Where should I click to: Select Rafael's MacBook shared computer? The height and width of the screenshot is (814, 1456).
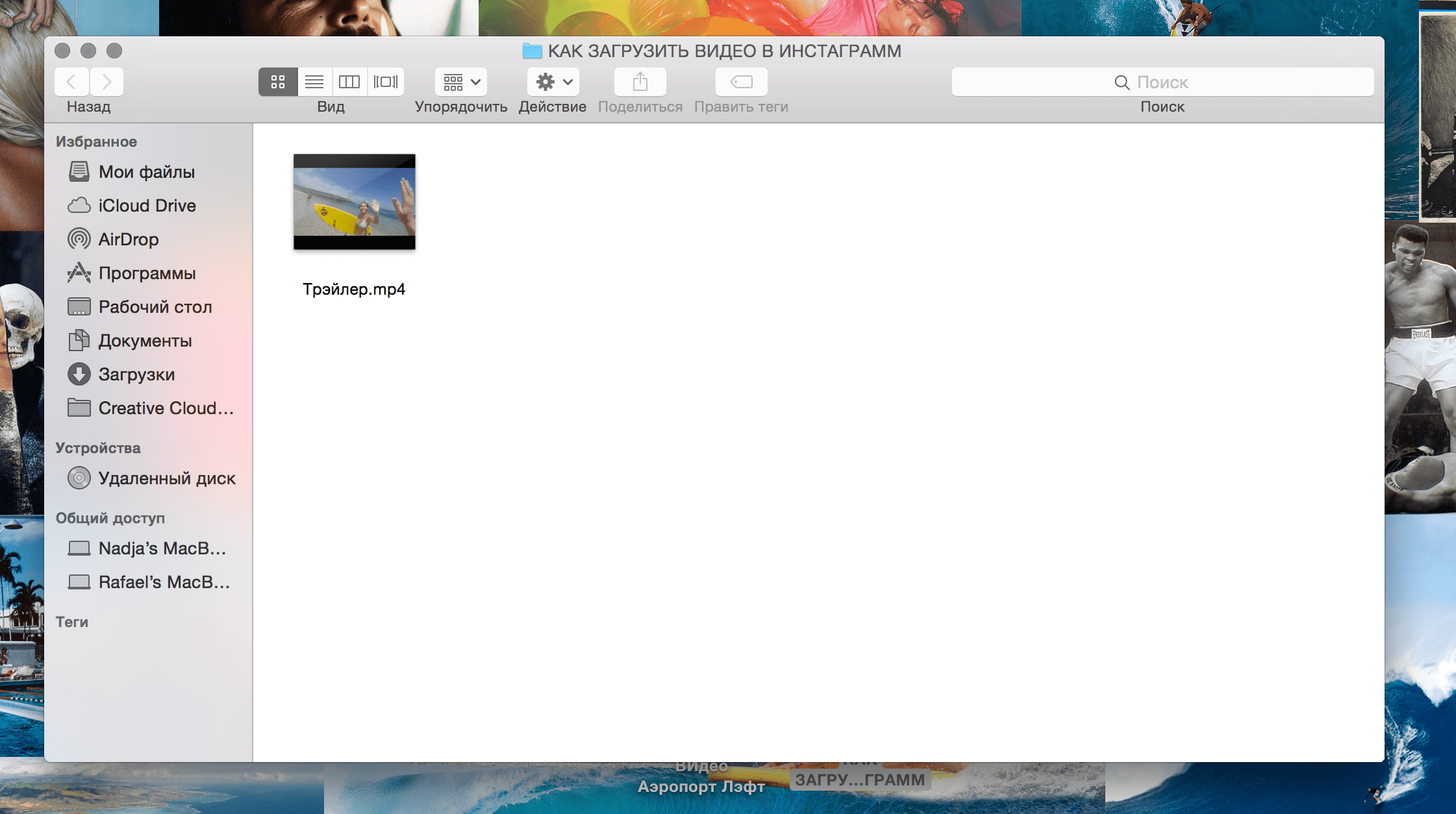click(x=148, y=582)
